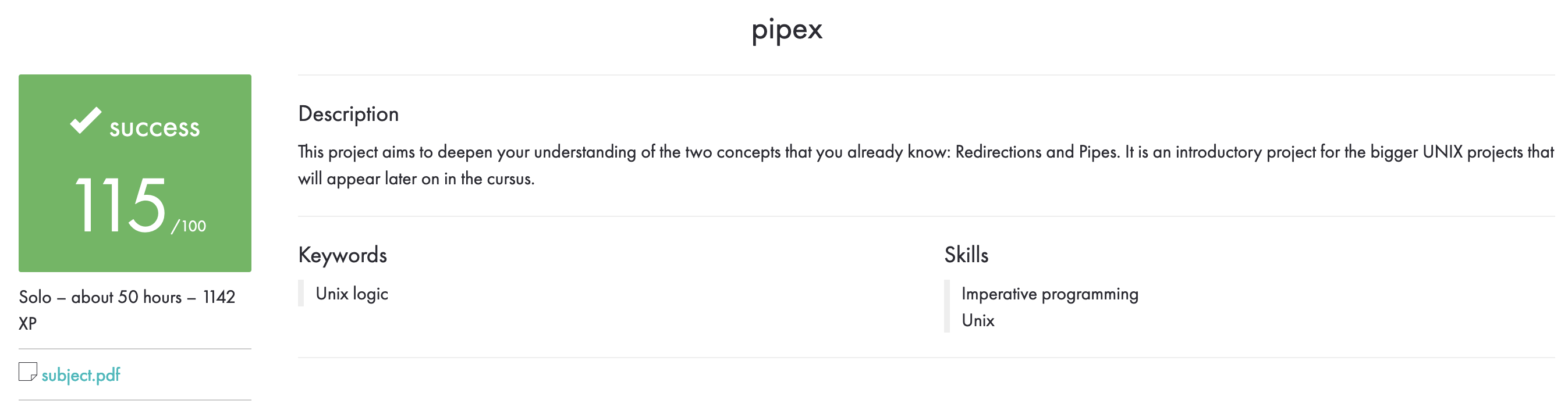Click the Skills section marker bar
Image resolution: width=1568 pixels, height=407 pixels.
pos(948,306)
